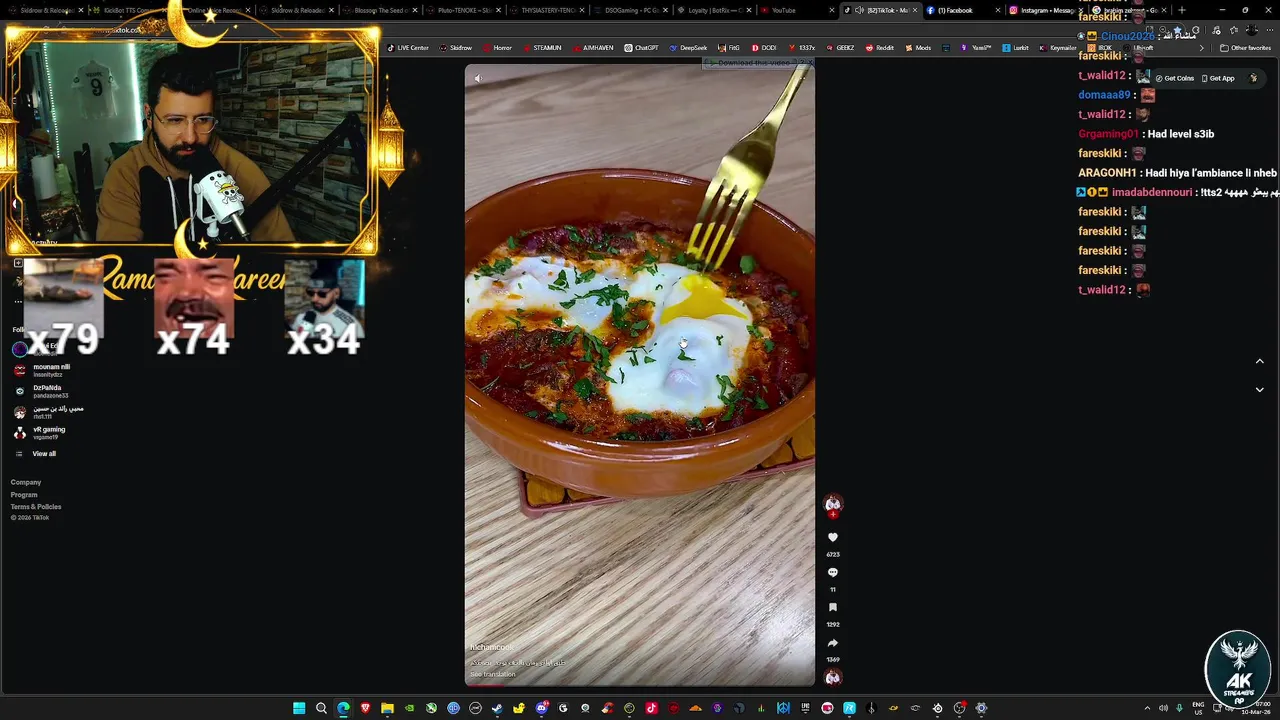Open ChatGPT bookmark

[641, 48]
